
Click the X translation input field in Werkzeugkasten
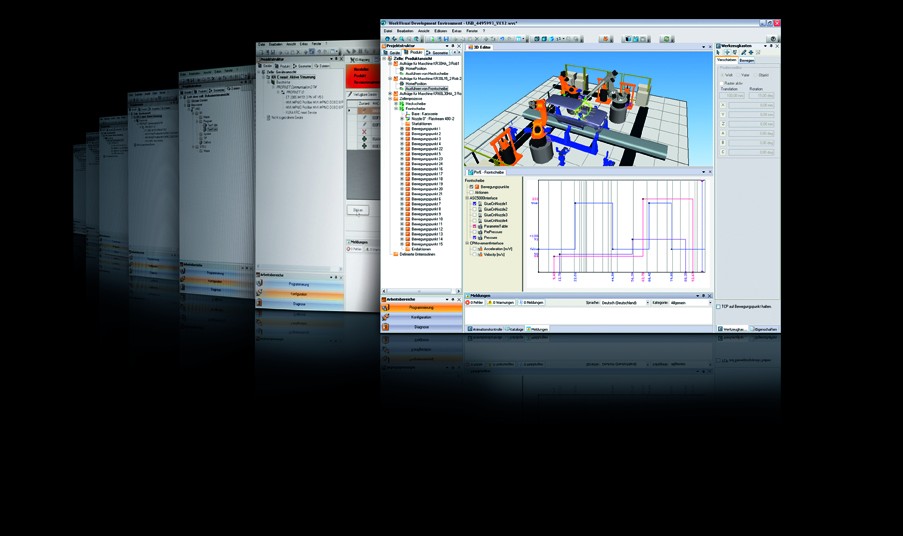point(752,105)
